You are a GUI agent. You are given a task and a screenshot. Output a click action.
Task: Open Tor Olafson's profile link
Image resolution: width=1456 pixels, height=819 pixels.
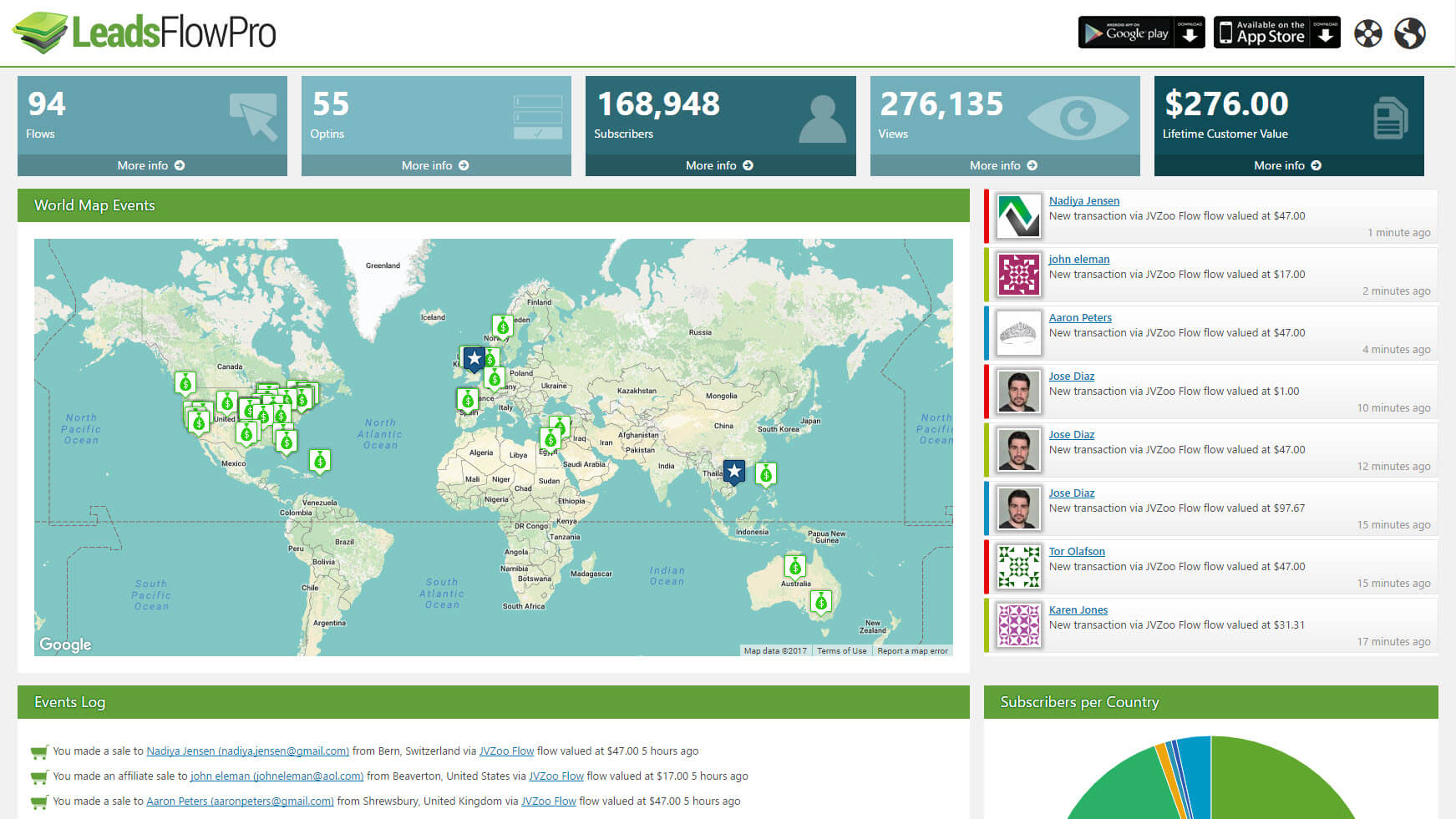1077,551
